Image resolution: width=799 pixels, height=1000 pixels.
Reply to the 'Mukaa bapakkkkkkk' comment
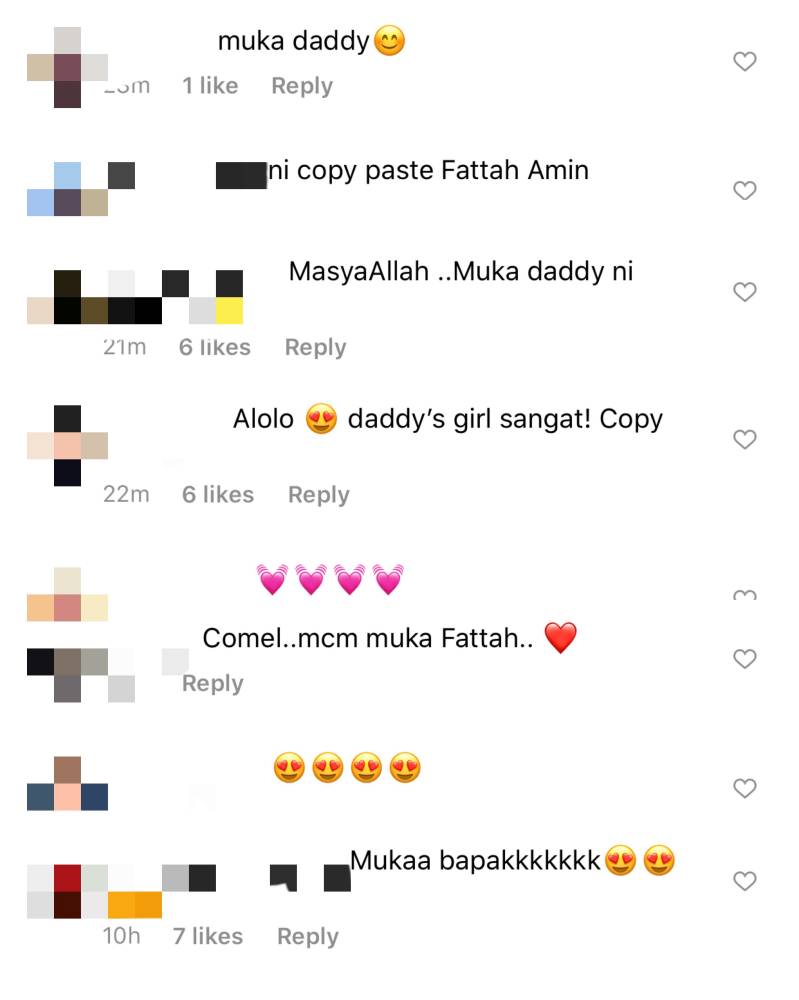307,937
